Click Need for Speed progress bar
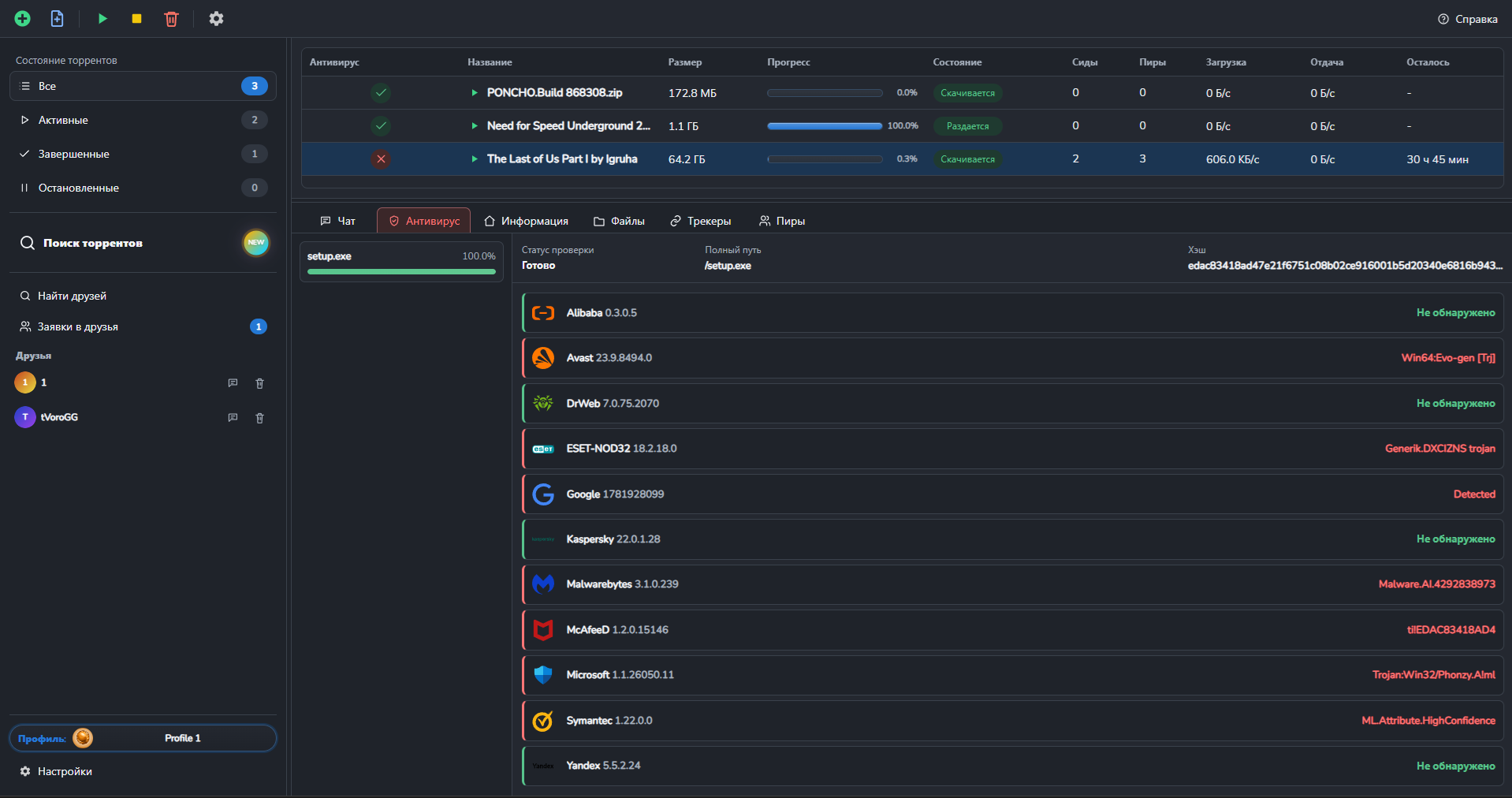 [824, 125]
